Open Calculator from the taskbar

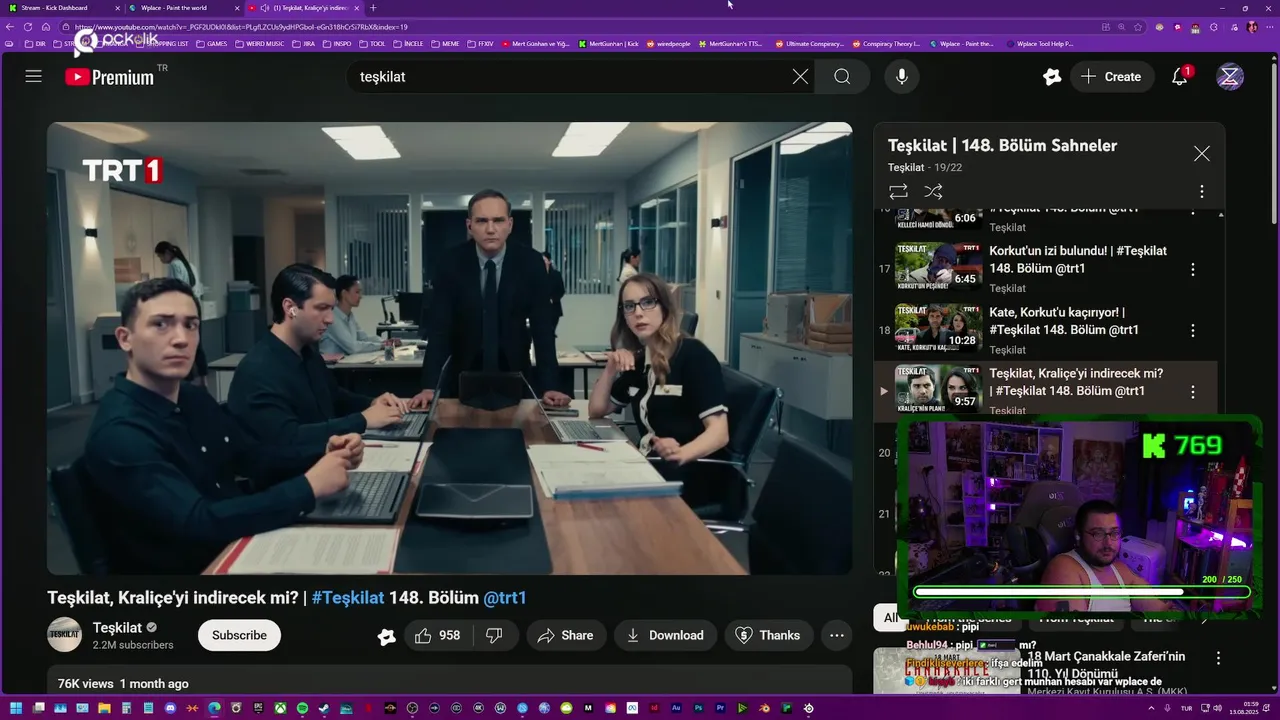[126, 708]
